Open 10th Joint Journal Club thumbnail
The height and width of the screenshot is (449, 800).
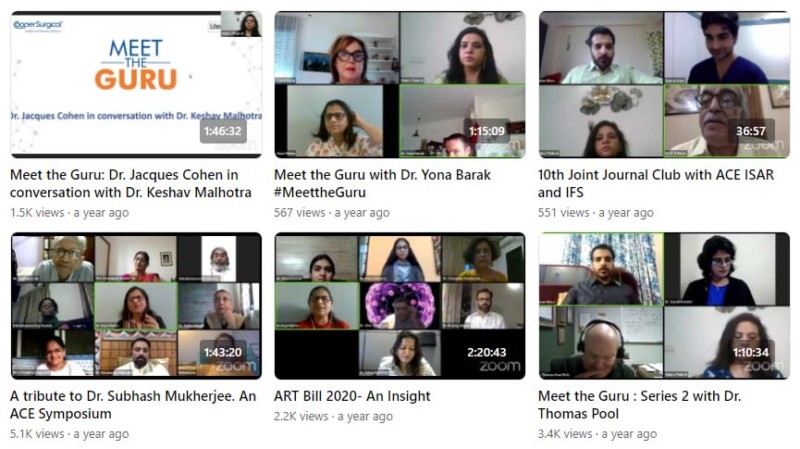(664, 84)
